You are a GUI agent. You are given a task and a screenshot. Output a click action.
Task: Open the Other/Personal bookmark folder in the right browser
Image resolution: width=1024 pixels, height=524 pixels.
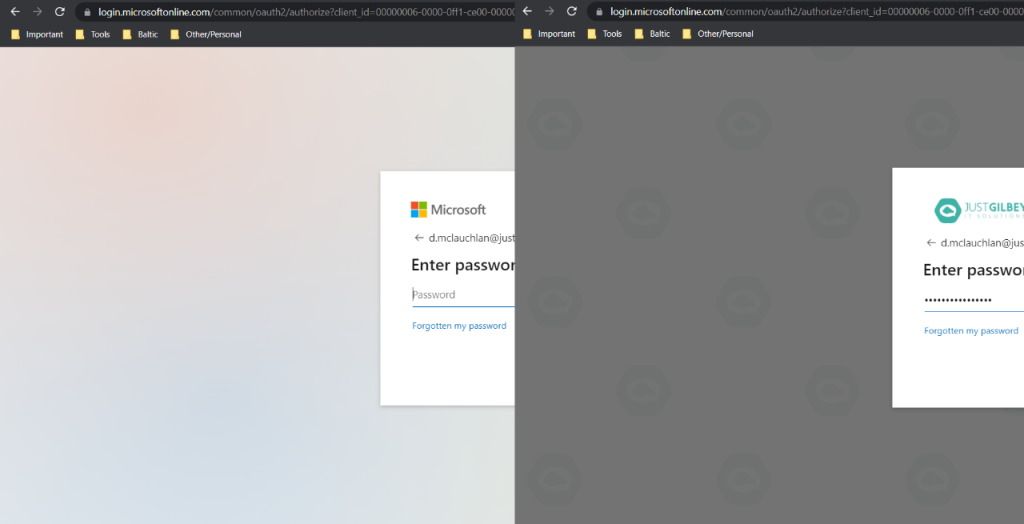point(718,33)
